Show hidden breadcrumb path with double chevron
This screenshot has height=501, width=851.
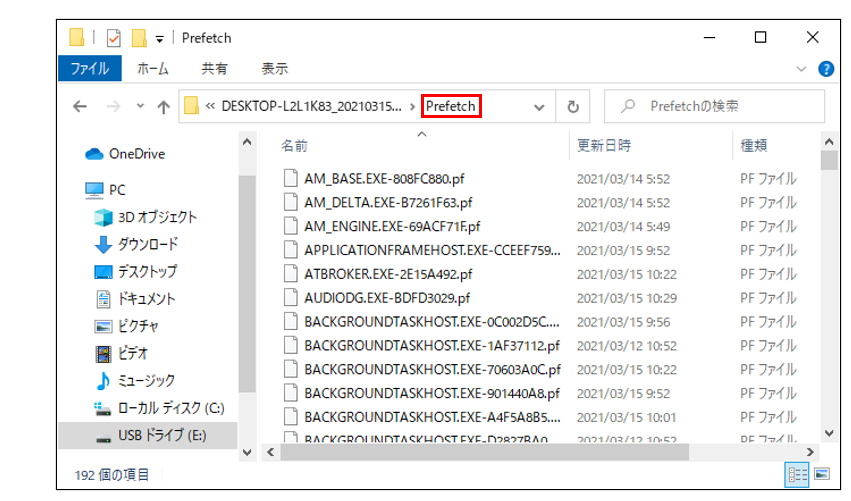(x=210, y=106)
